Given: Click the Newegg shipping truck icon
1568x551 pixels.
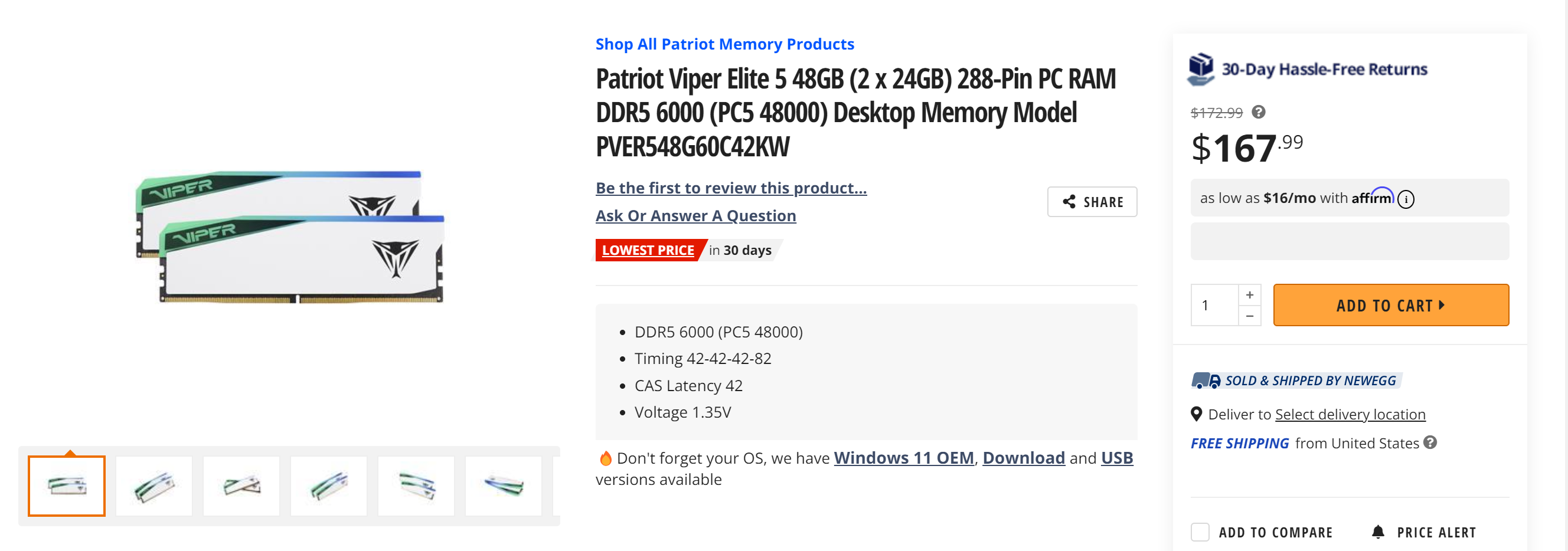Looking at the screenshot, I should [1205, 381].
